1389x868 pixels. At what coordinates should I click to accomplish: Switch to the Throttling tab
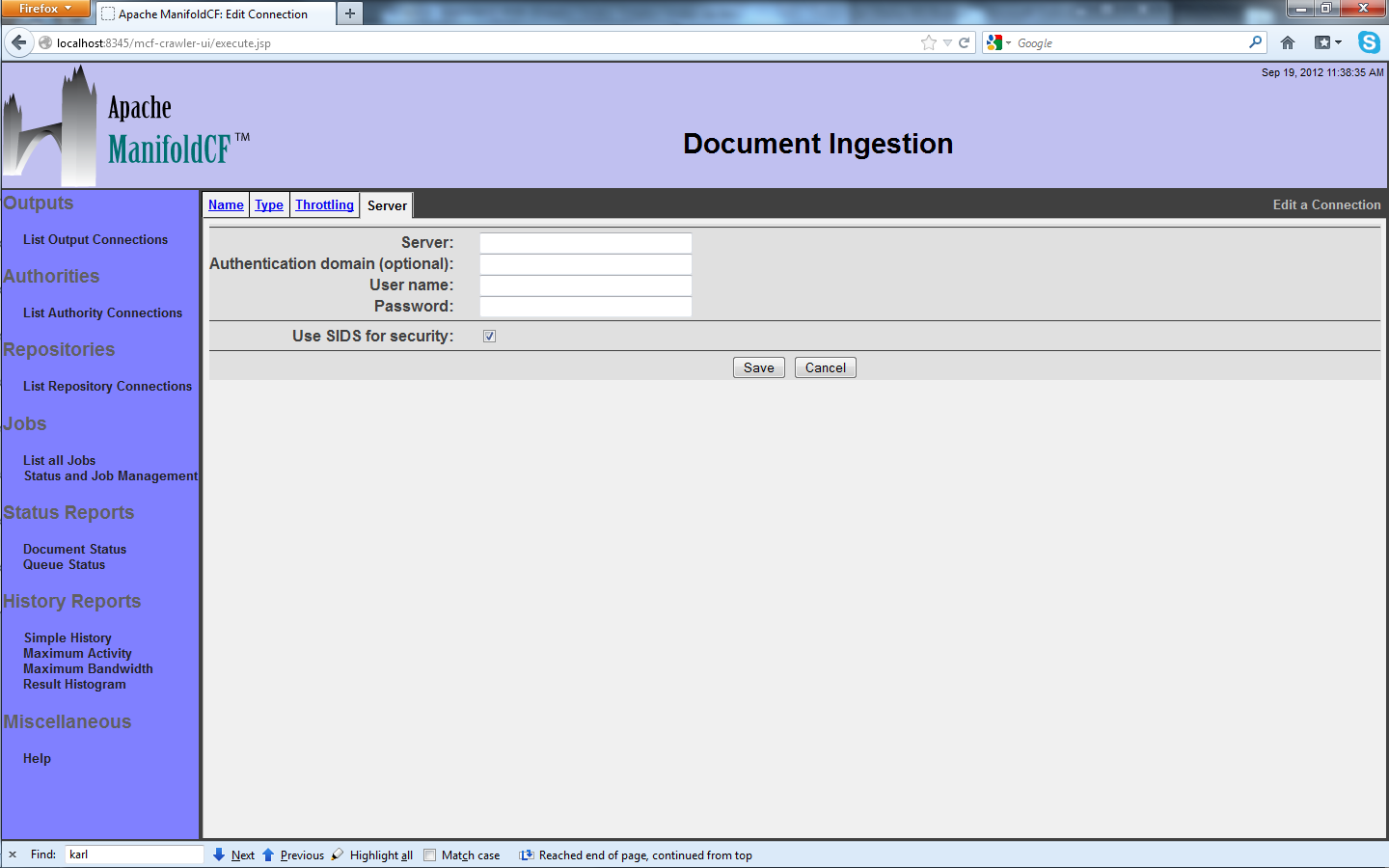point(324,204)
